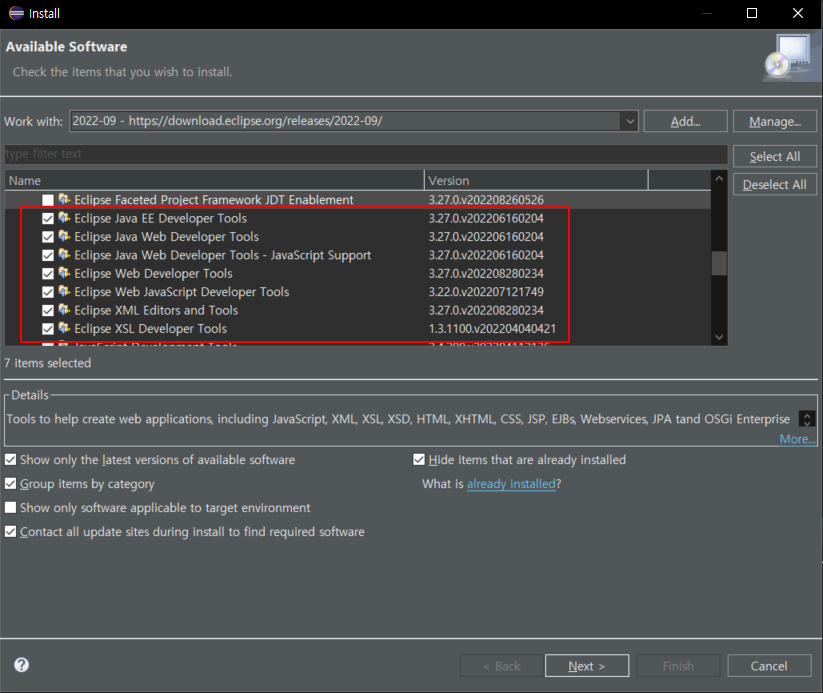Click feature icon beside Eclipse Java Web Developer Tools
Image resolution: width=823 pixels, height=693 pixels.
[x=64, y=236]
